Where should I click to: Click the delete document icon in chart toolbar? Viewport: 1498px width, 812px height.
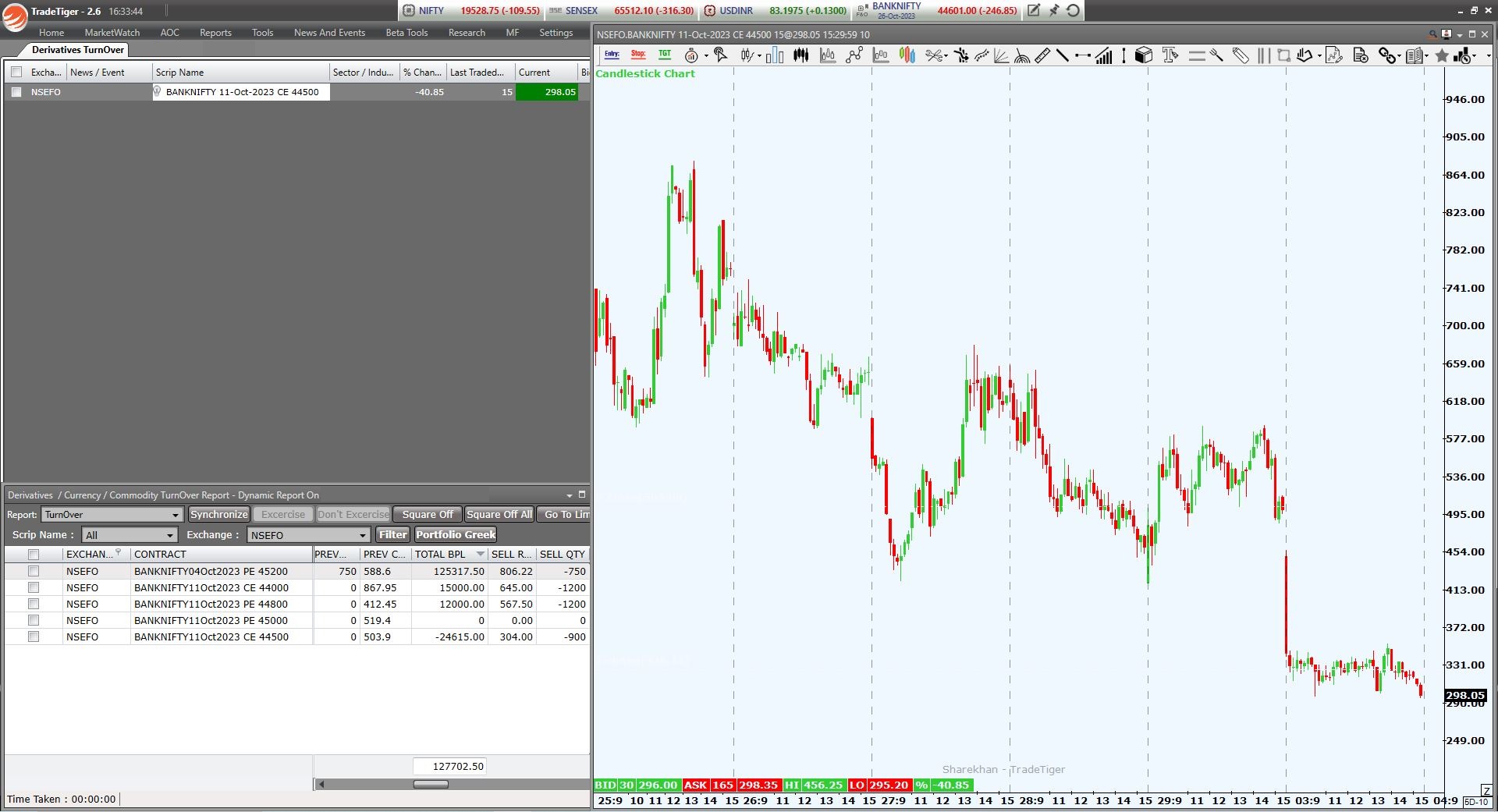(1361, 55)
